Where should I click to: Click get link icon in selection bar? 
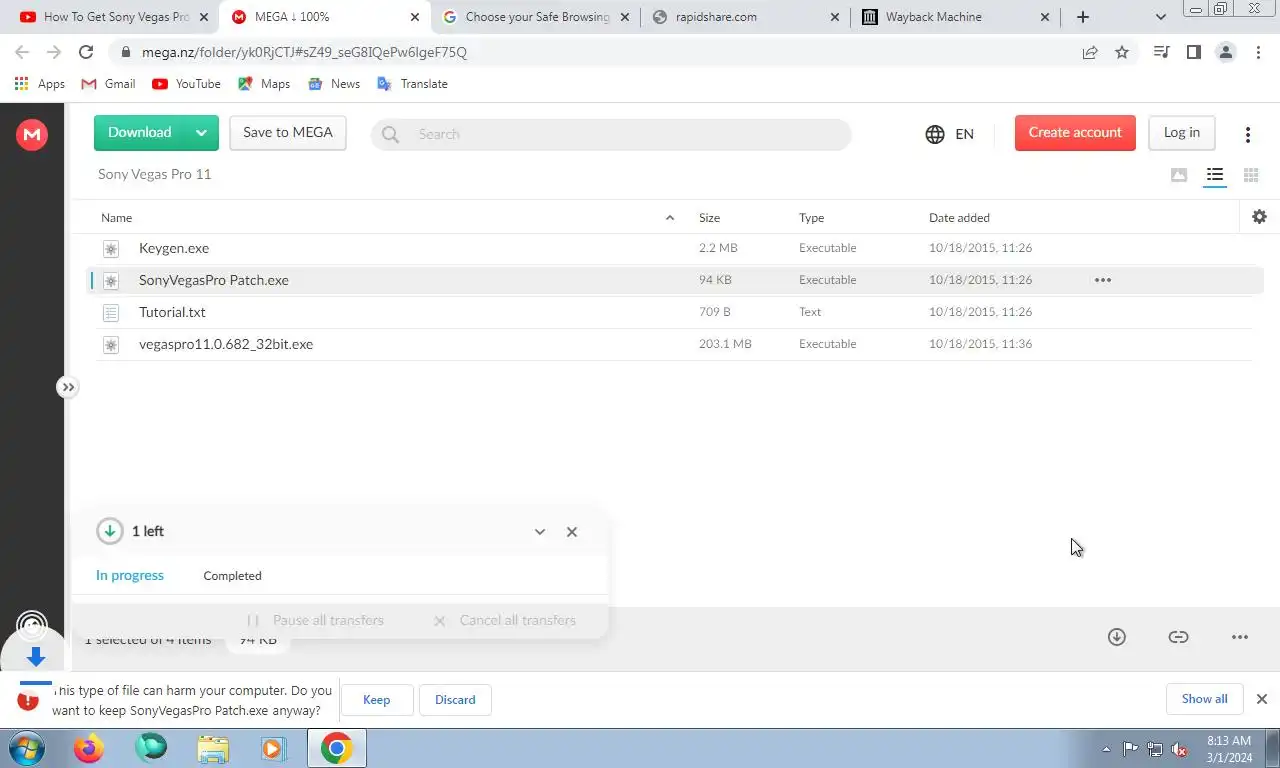pos(1179,637)
